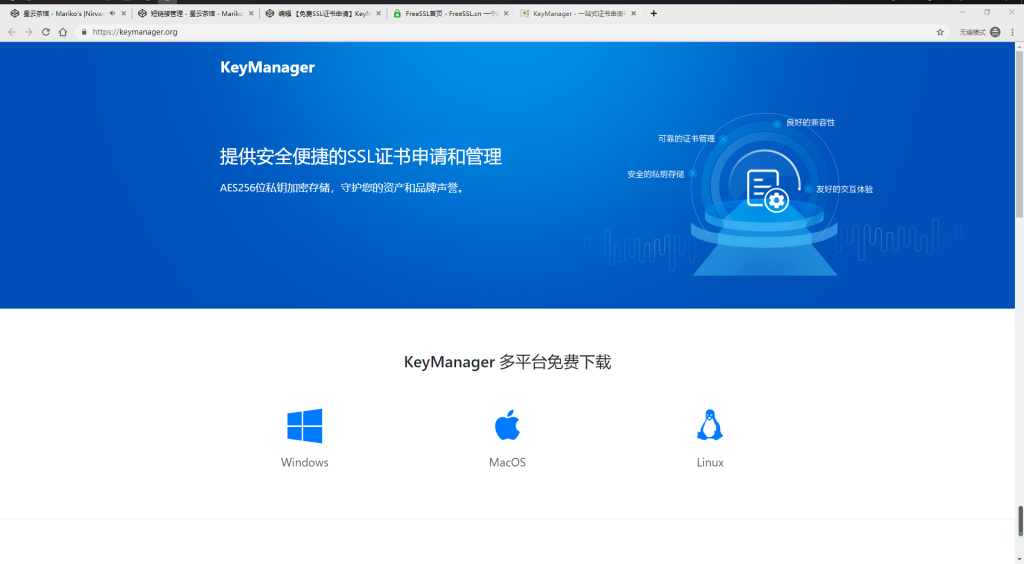Click the Windows label link

coord(304,462)
